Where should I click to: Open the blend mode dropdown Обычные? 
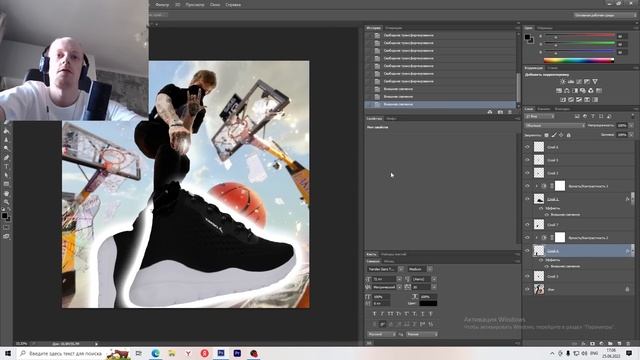[x=555, y=125]
